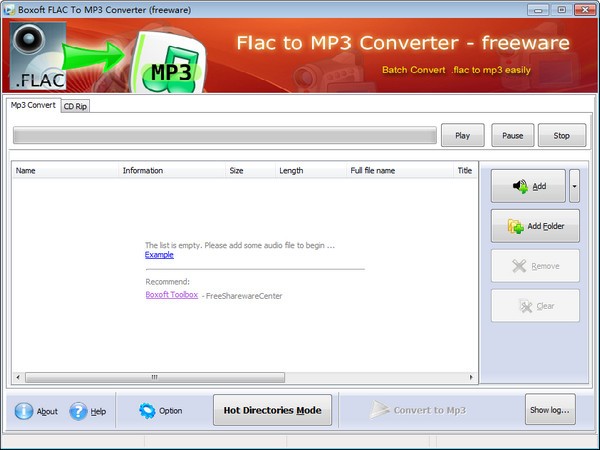600x450 pixels.
Task: Switch to Hot Directories Mode
Action: pos(272,410)
